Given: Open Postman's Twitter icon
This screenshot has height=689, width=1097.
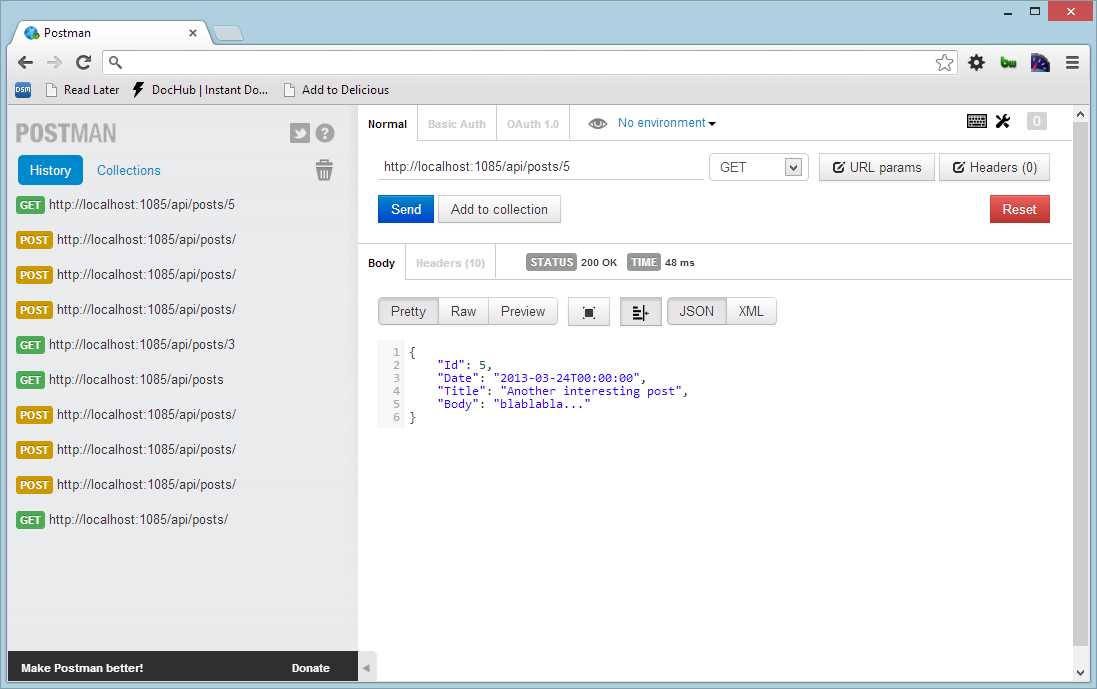Looking at the screenshot, I should pyautogui.click(x=299, y=133).
